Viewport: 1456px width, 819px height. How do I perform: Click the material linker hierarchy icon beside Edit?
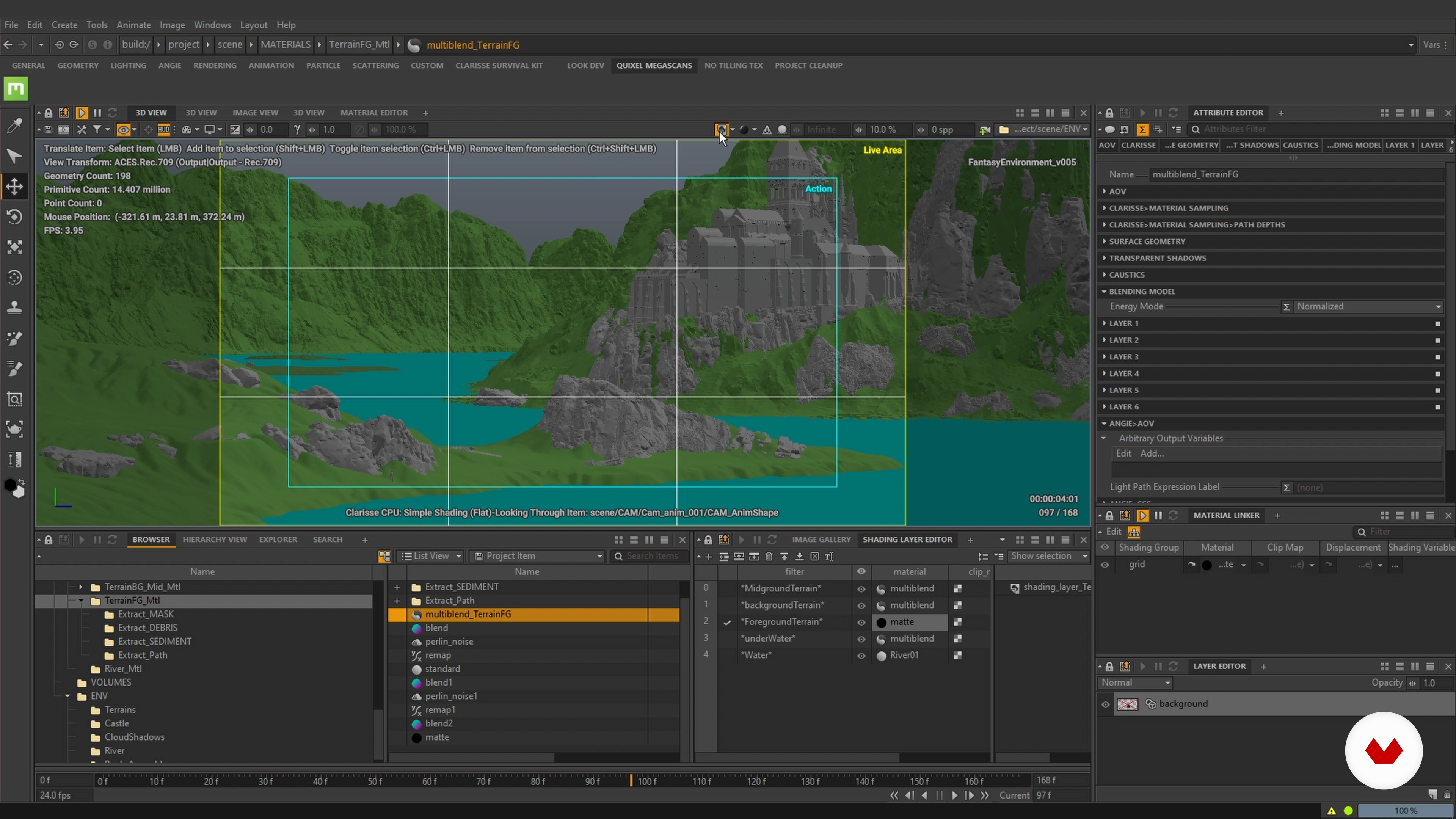[1134, 532]
